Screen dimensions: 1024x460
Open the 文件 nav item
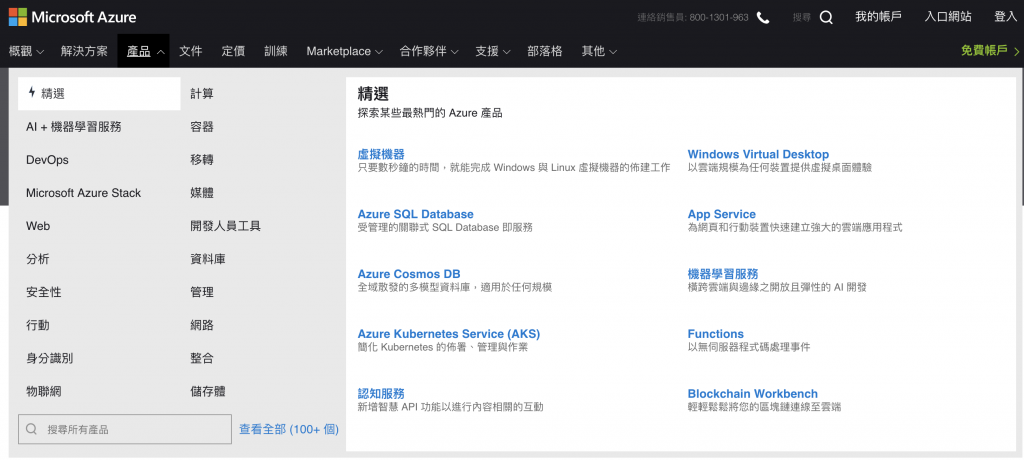[x=191, y=51]
